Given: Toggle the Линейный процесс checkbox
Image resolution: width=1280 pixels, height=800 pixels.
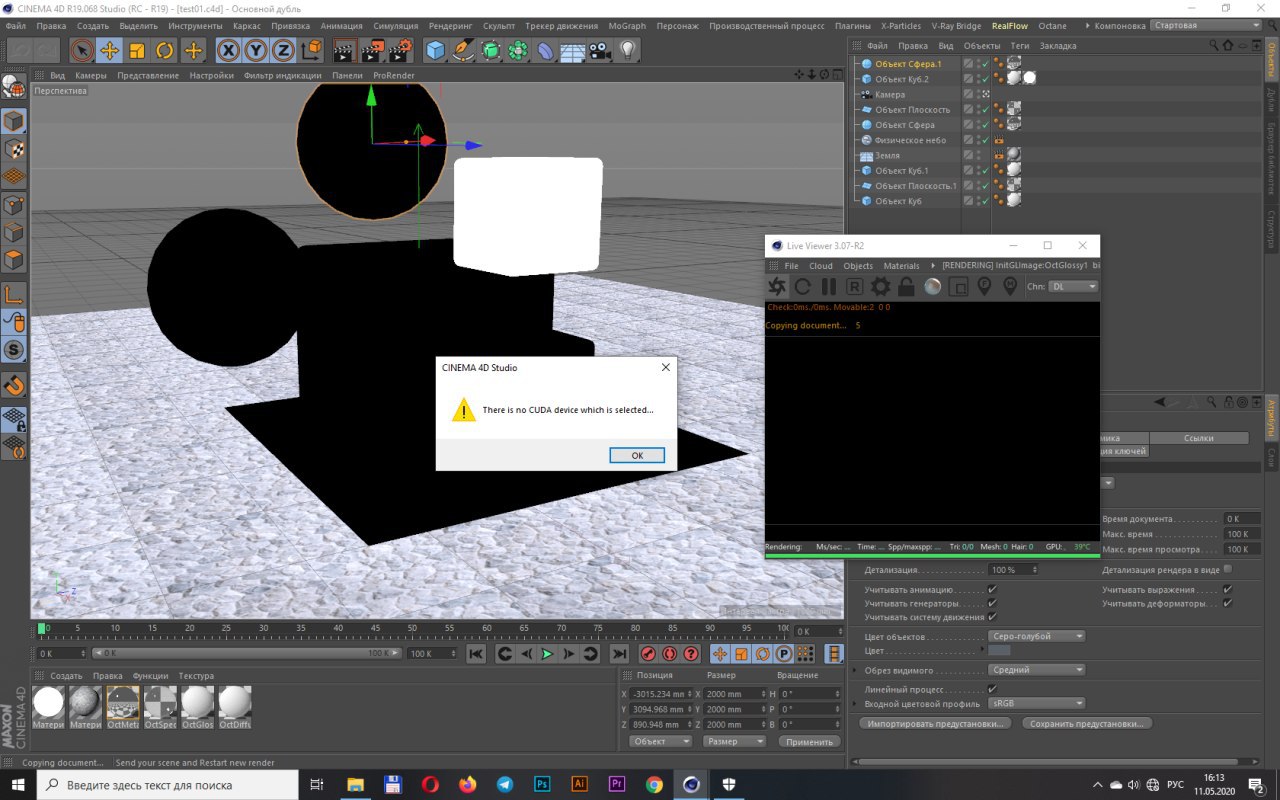Looking at the screenshot, I should (992, 689).
